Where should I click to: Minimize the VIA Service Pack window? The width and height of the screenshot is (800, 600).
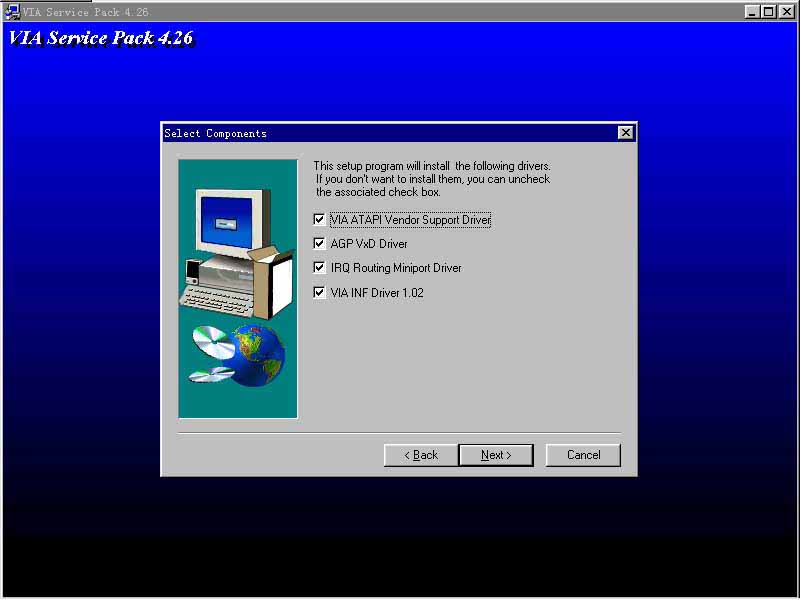click(753, 11)
